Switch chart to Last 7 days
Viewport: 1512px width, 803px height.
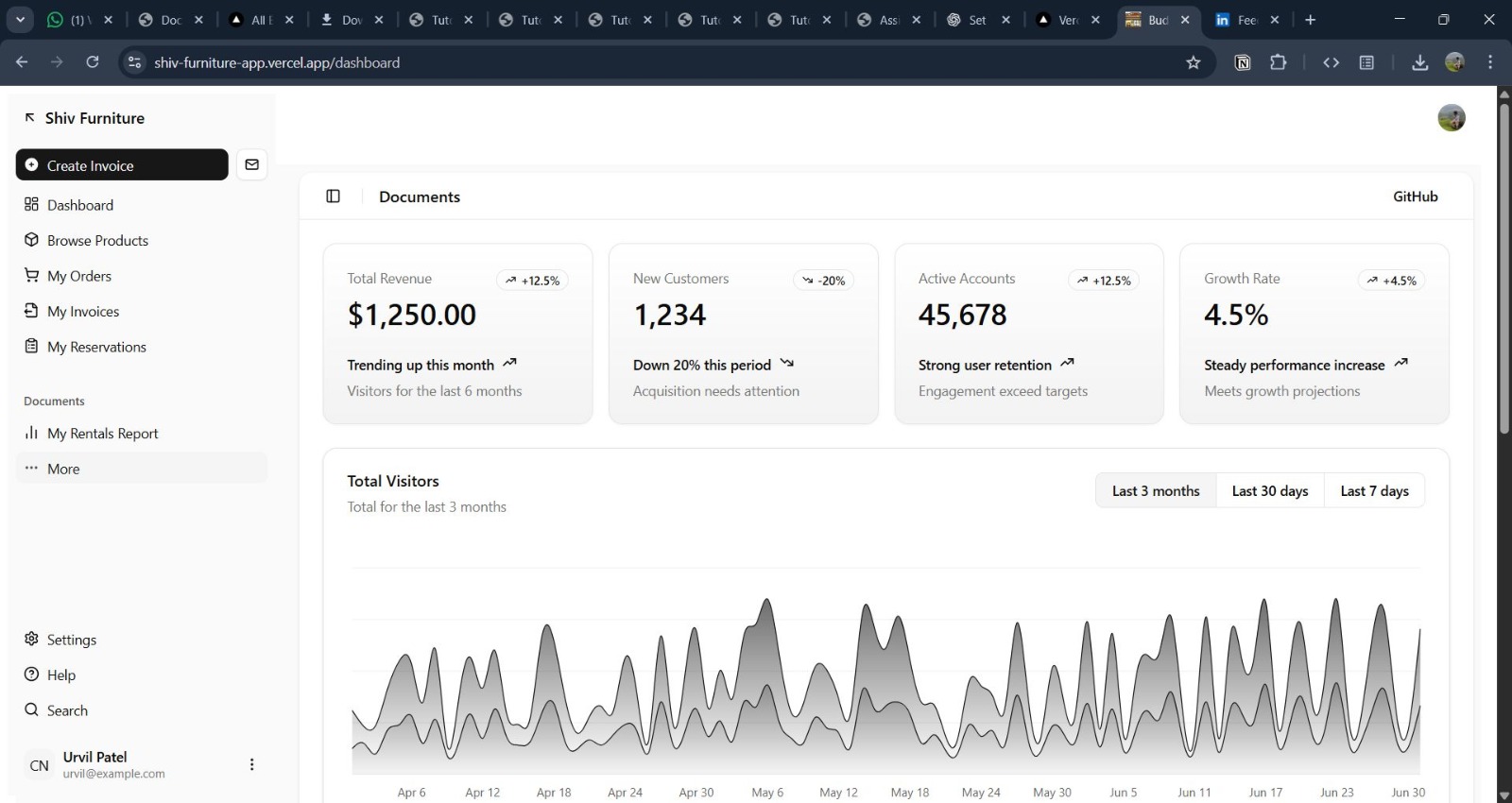[x=1374, y=491]
